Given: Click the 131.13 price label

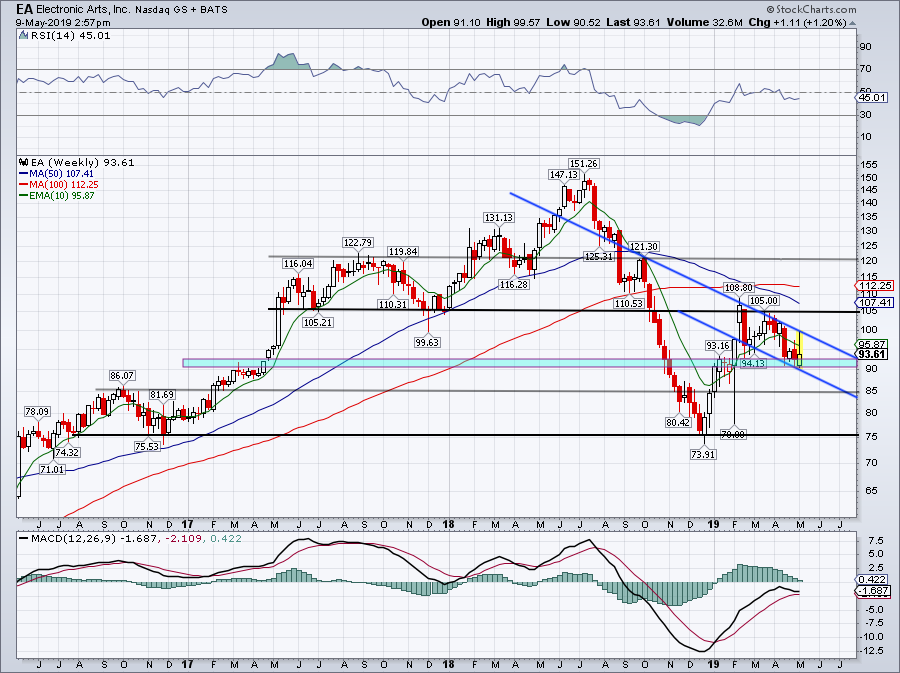Looking at the screenshot, I should pos(498,217).
